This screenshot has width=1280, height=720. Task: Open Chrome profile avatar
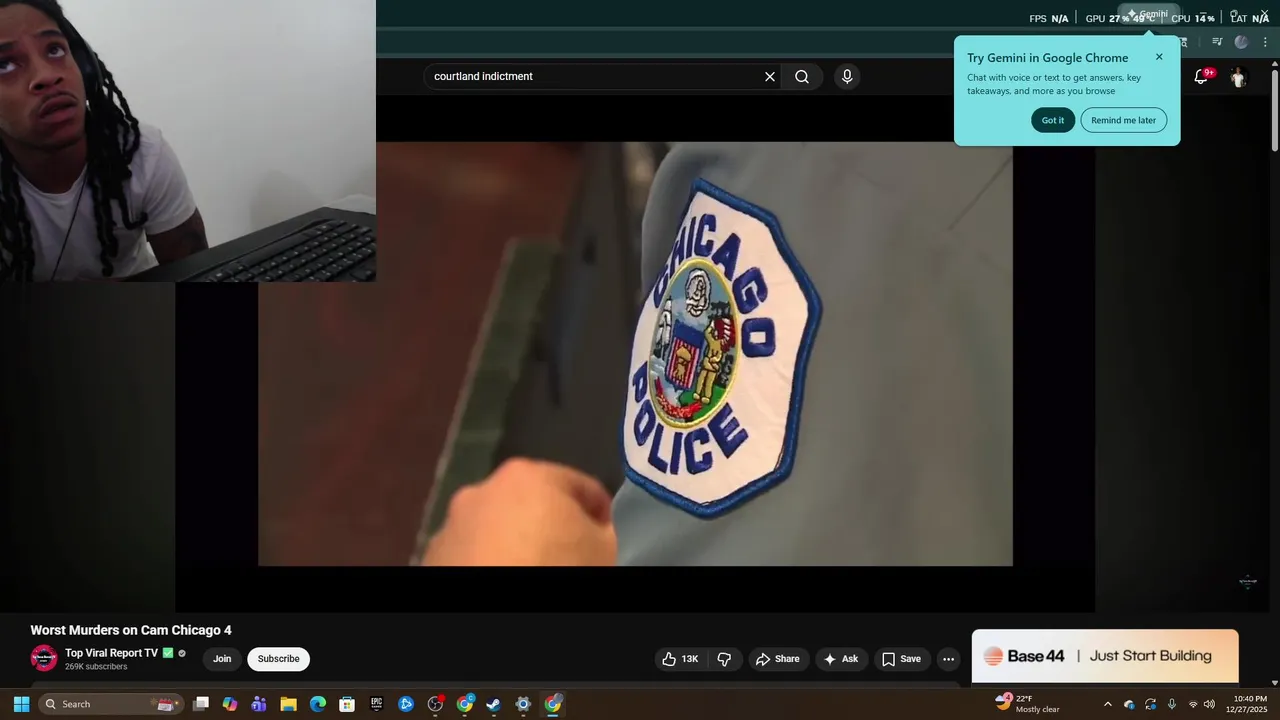point(1241,42)
